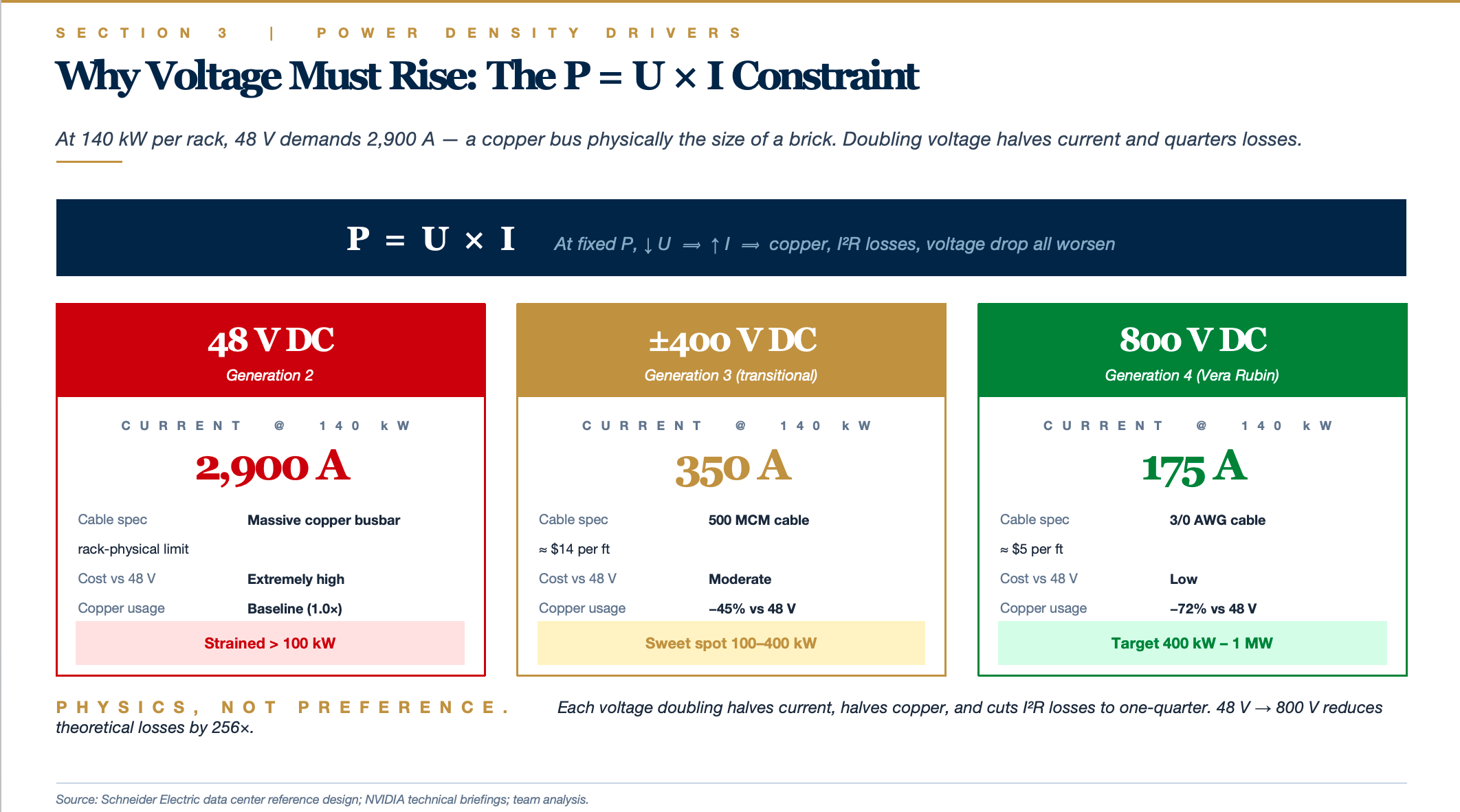Click the Physics, Not Preference caption
This screenshot has width=1460, height=812.
point(283,708)
